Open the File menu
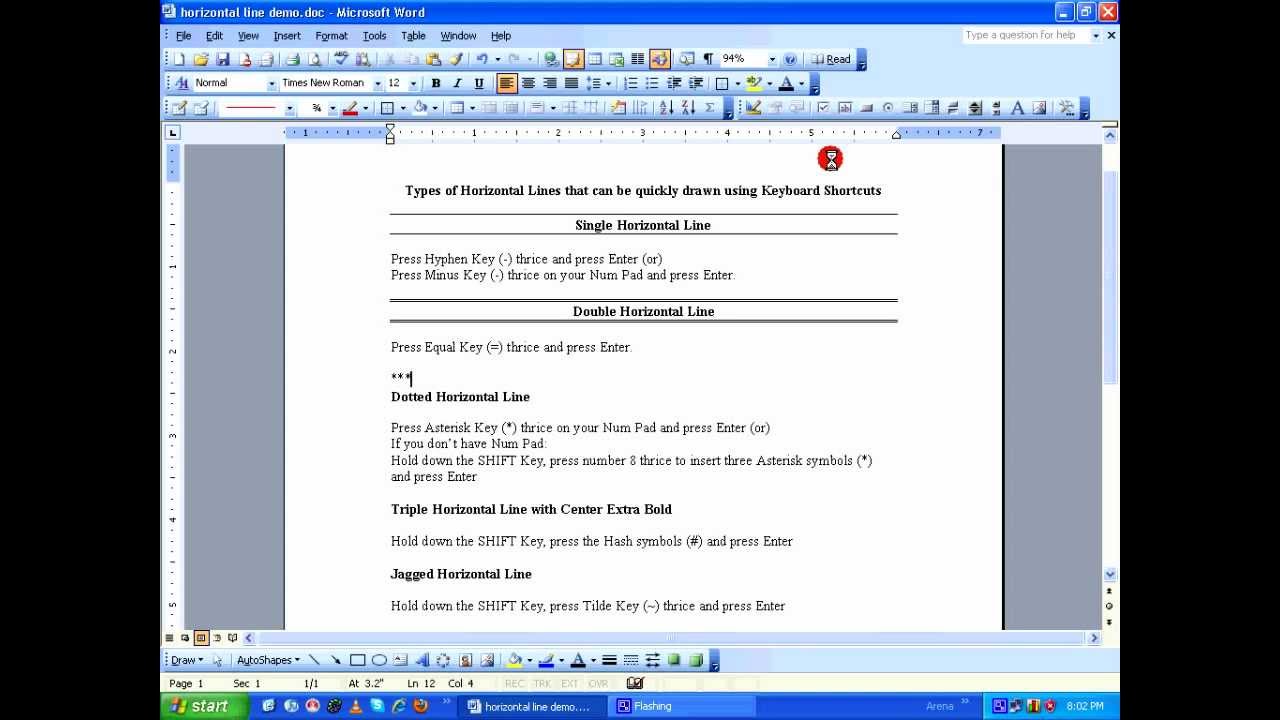The width and height of the screenshot is (1280, 720). click(183, 36)
